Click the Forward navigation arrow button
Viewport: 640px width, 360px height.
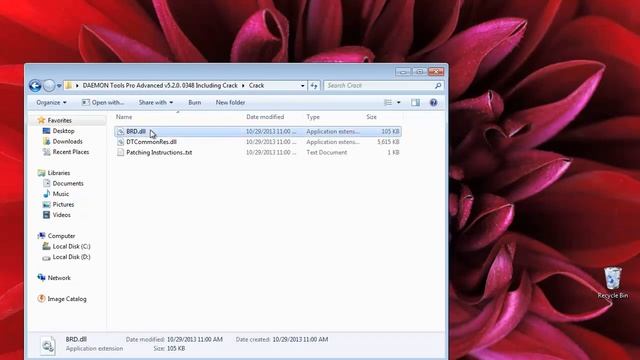pyautogui.click(x=49, y=86)
